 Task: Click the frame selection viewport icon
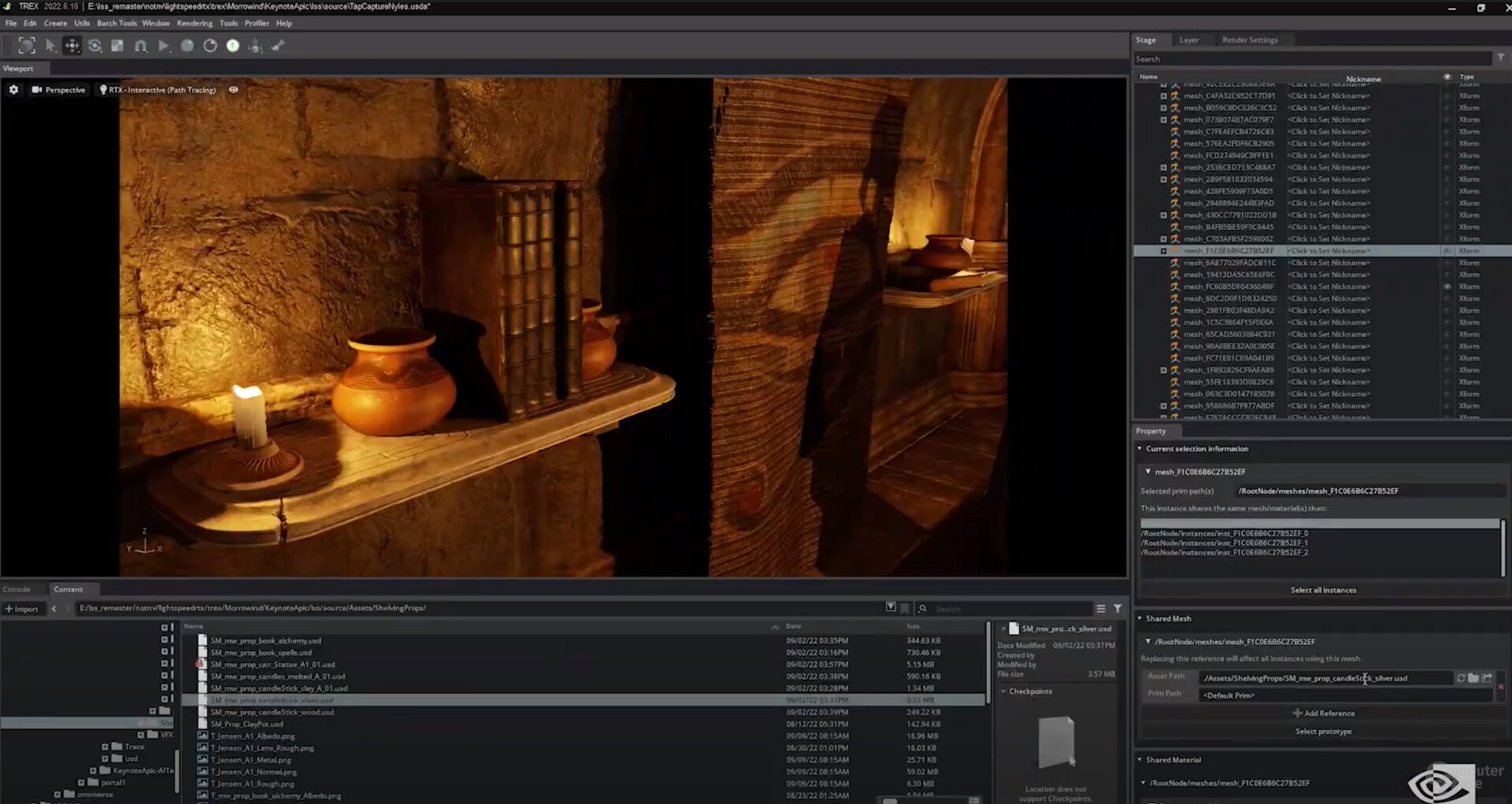click(x=27, y=46)
